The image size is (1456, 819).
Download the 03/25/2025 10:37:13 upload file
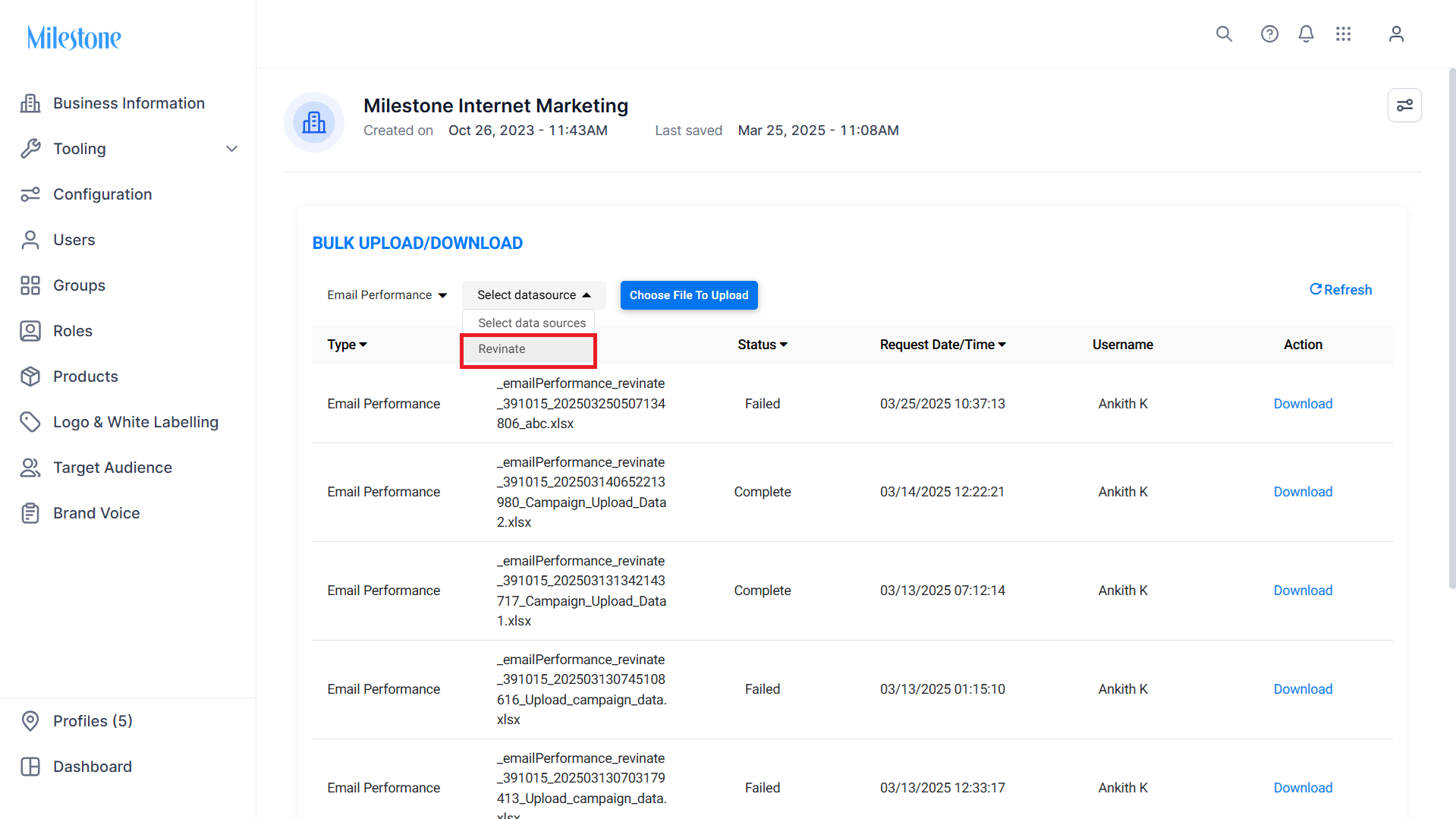point(1303,404)
